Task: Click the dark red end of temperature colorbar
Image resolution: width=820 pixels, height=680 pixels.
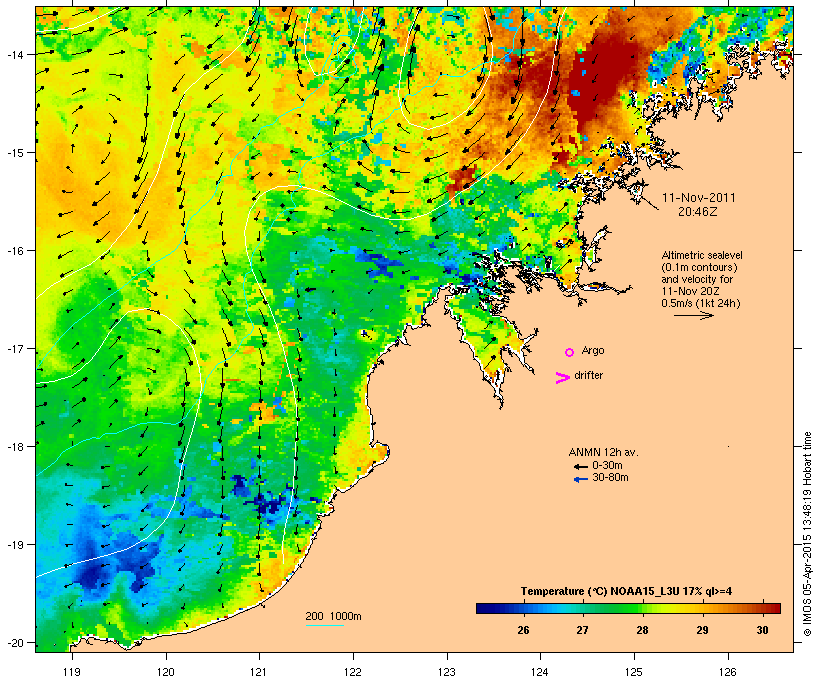Action: (775, 608)
